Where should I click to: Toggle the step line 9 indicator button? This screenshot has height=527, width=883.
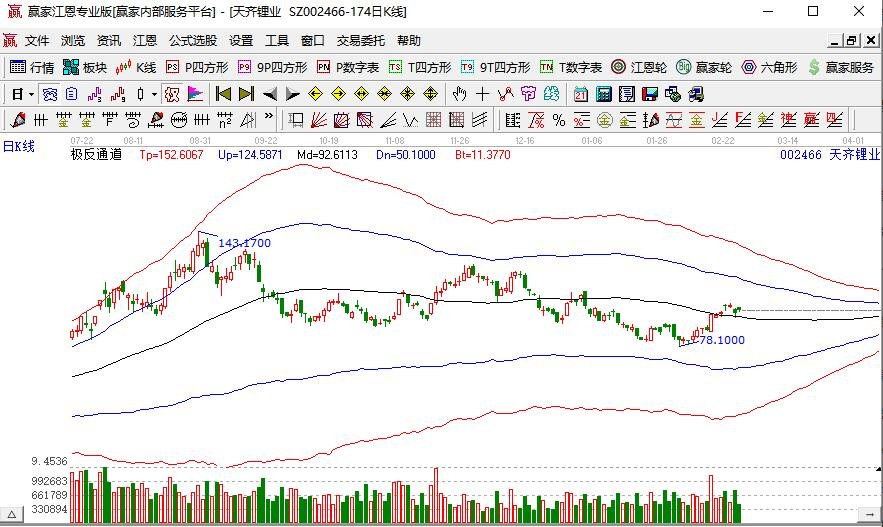point(118,94)
